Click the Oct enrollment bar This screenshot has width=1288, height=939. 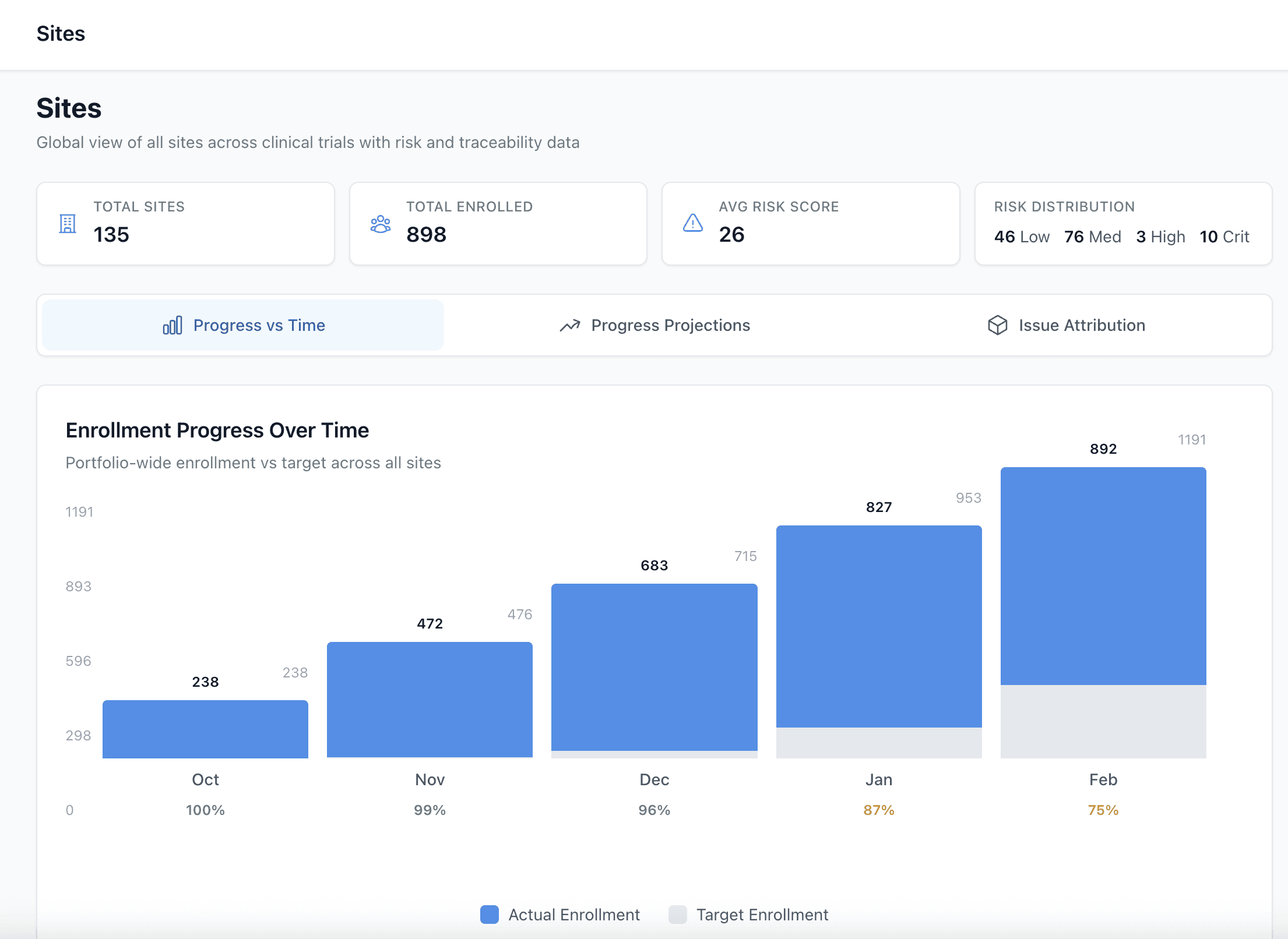(x=205, y=729)
